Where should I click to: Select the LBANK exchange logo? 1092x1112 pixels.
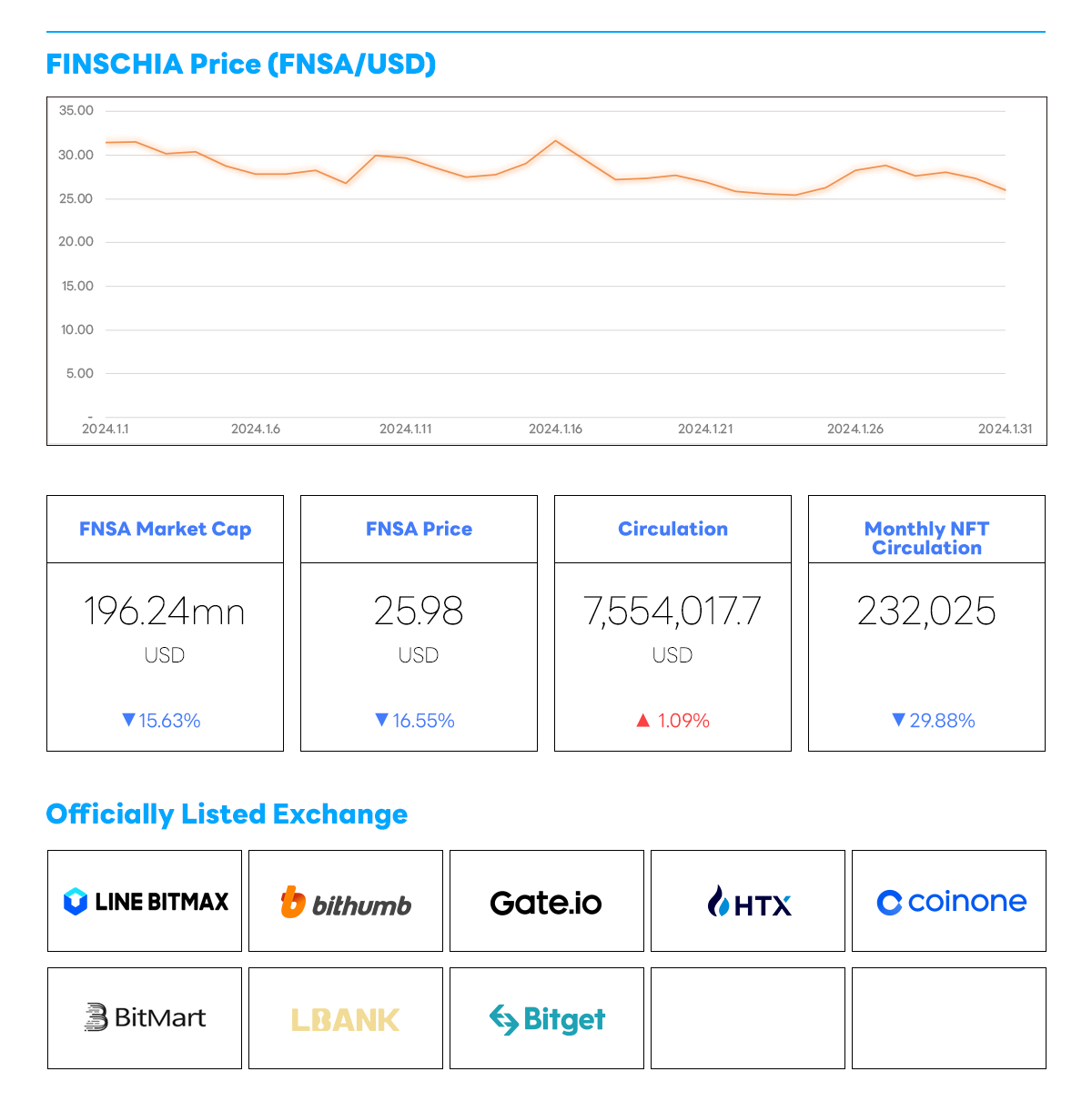(346, 1019)
